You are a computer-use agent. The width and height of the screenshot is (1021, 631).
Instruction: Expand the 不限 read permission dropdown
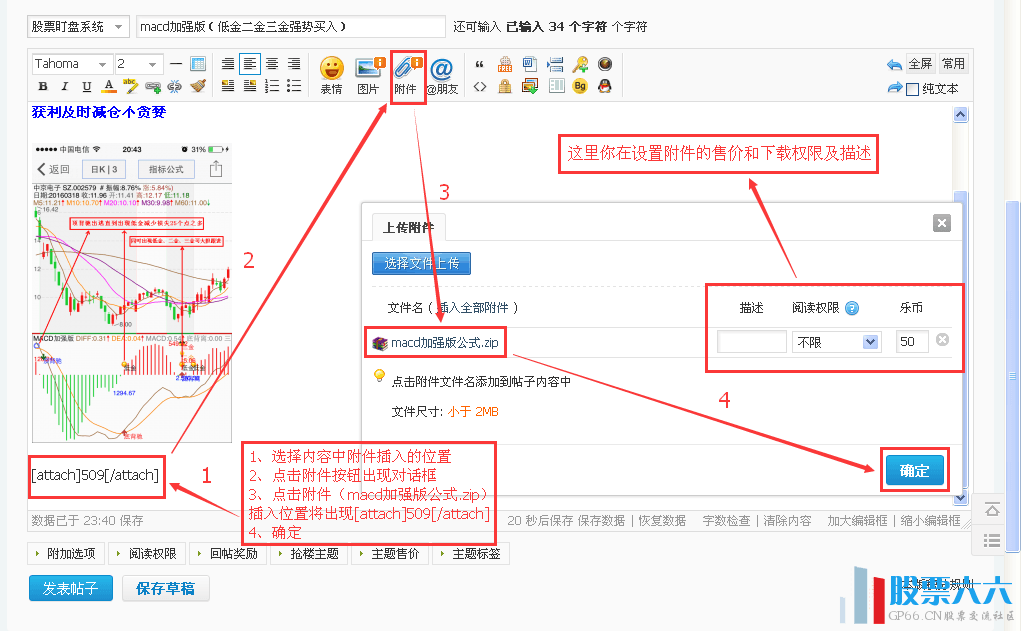click(x=836, y=342)
